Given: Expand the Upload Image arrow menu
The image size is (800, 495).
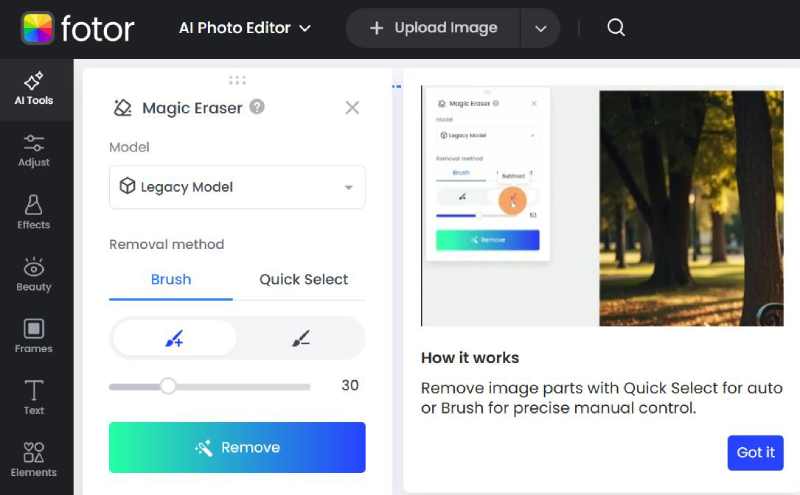Looking at the screenshot, I should [540, 28].
